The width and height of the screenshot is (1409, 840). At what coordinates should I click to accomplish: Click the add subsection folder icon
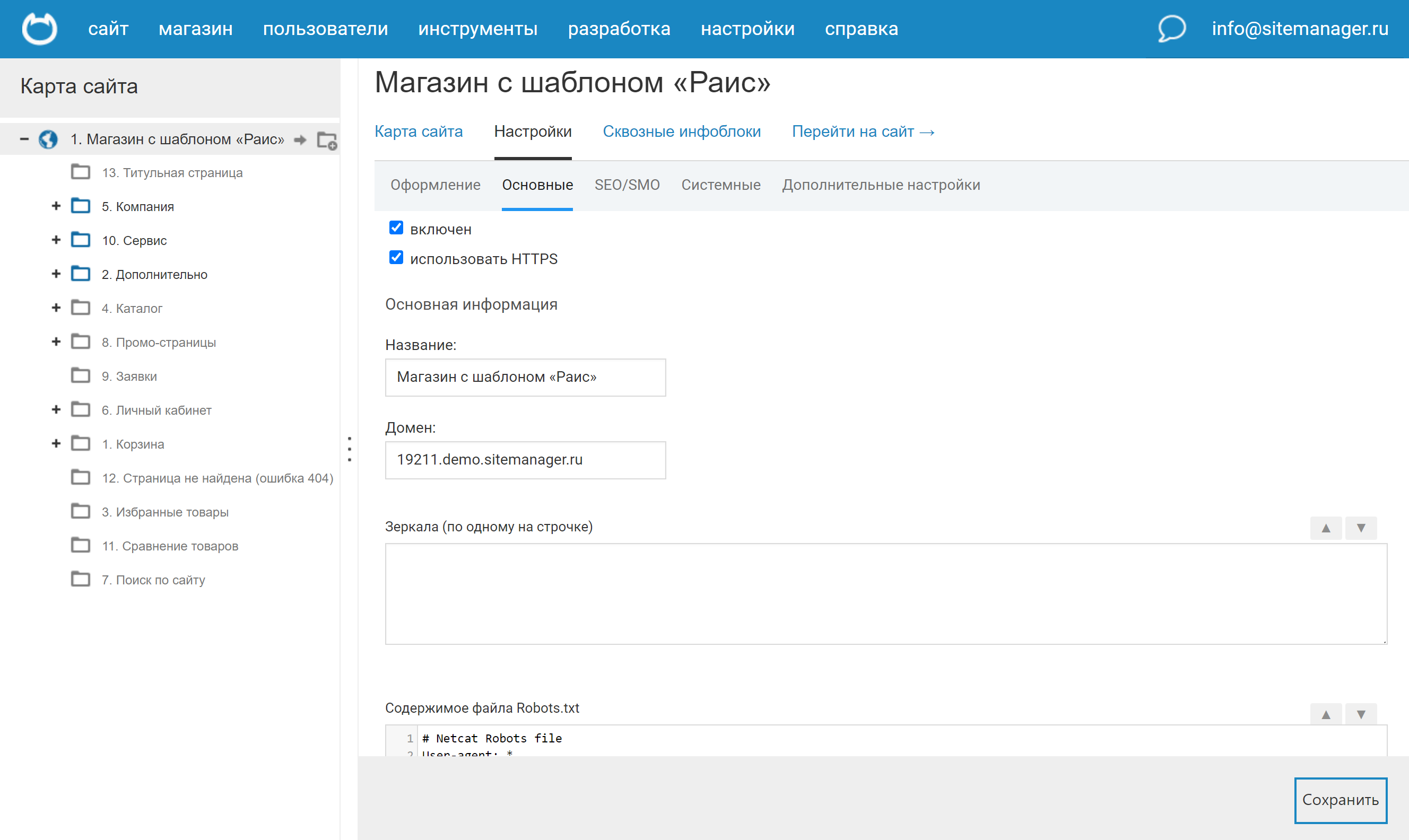[327, 140]
